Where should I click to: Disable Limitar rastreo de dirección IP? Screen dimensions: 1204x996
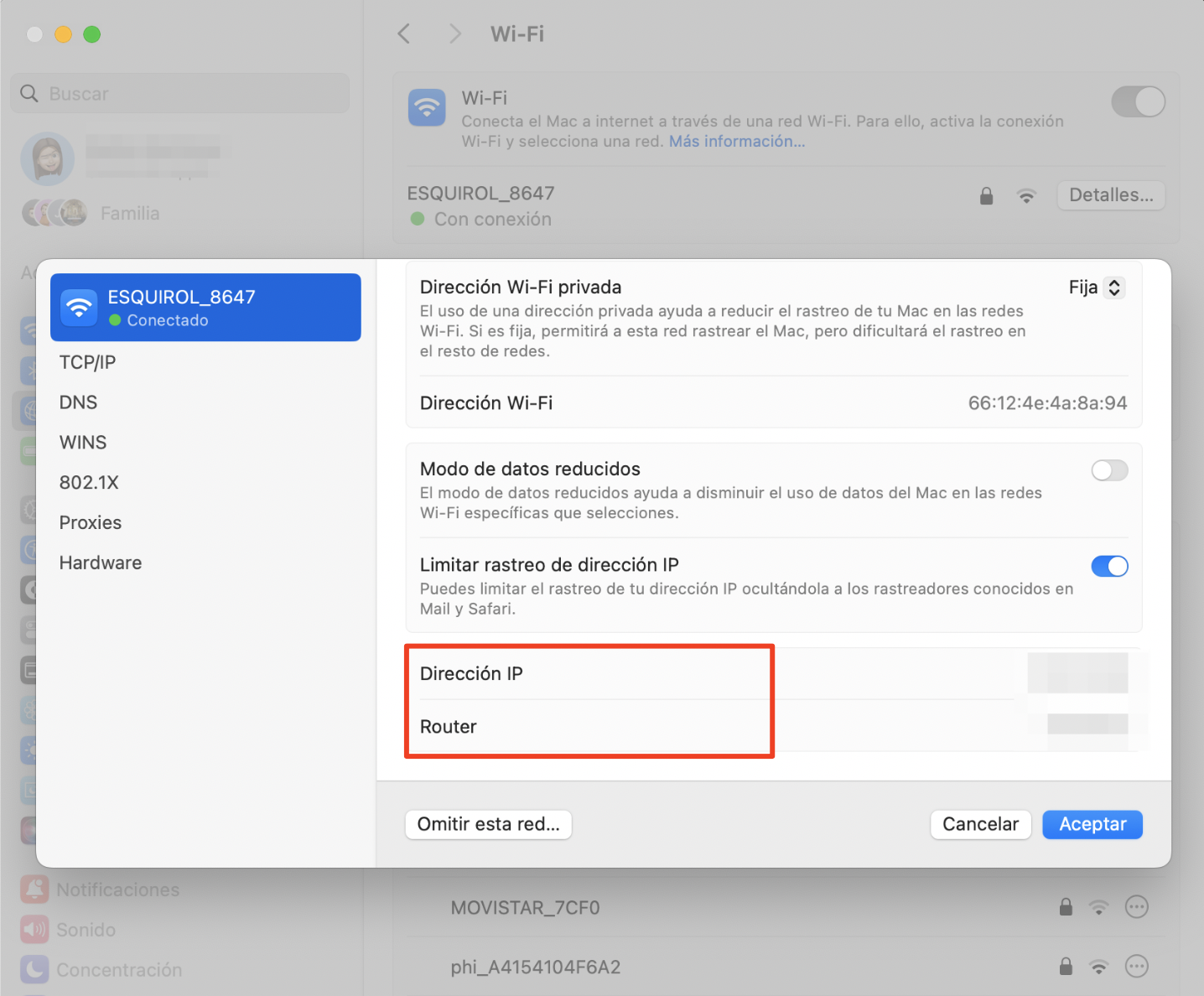1109,566
